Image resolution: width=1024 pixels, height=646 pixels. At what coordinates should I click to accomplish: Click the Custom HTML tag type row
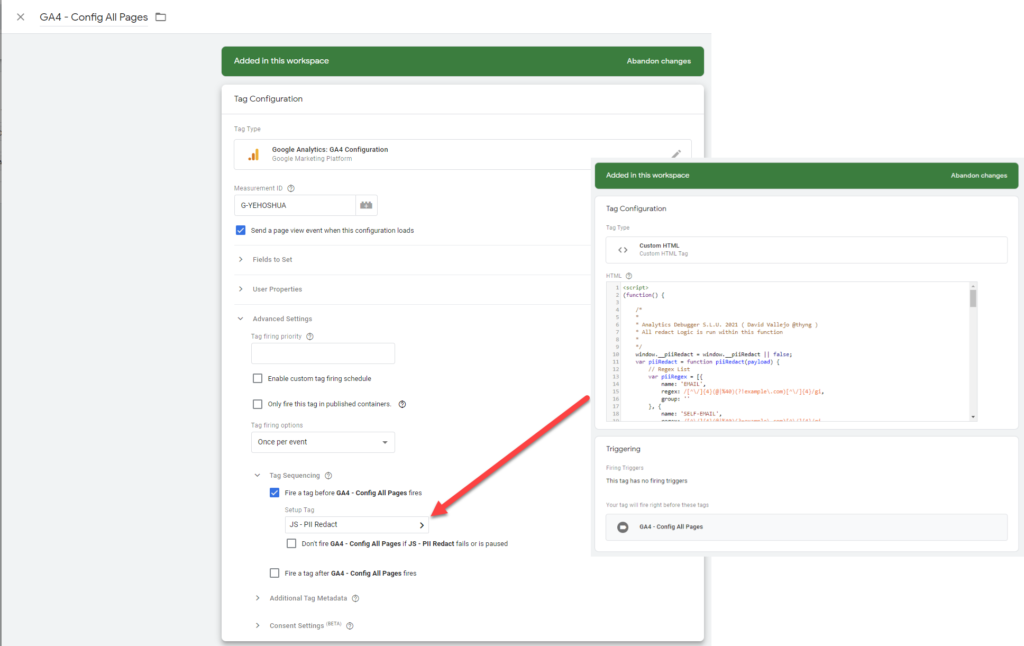[807, 250]
